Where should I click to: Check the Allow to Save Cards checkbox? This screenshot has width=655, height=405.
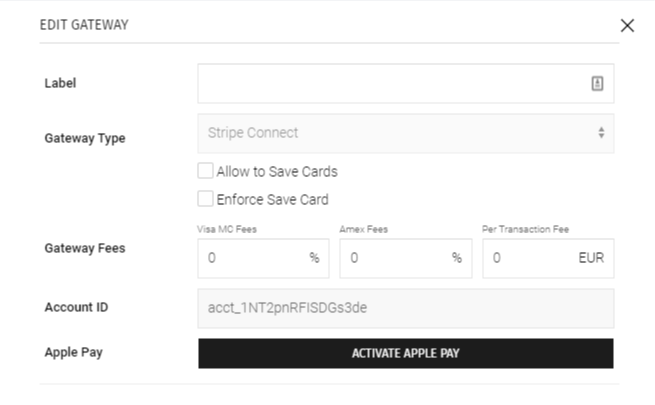206,171
